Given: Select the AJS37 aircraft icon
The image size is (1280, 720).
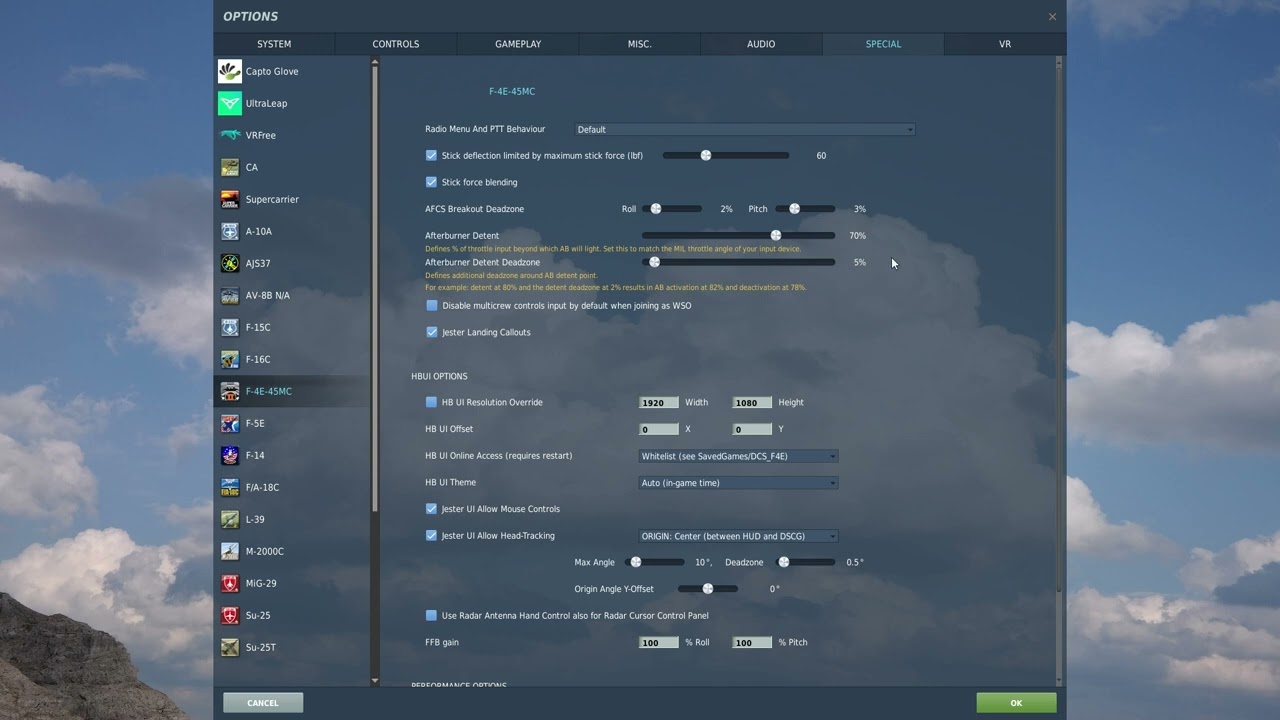Looking at the screenshot, I should [230, 263].
